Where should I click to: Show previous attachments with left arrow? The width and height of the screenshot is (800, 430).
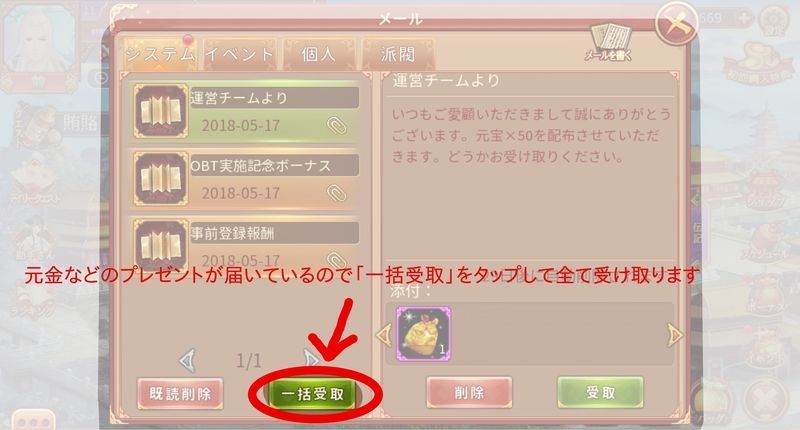[x=383, y=335]
